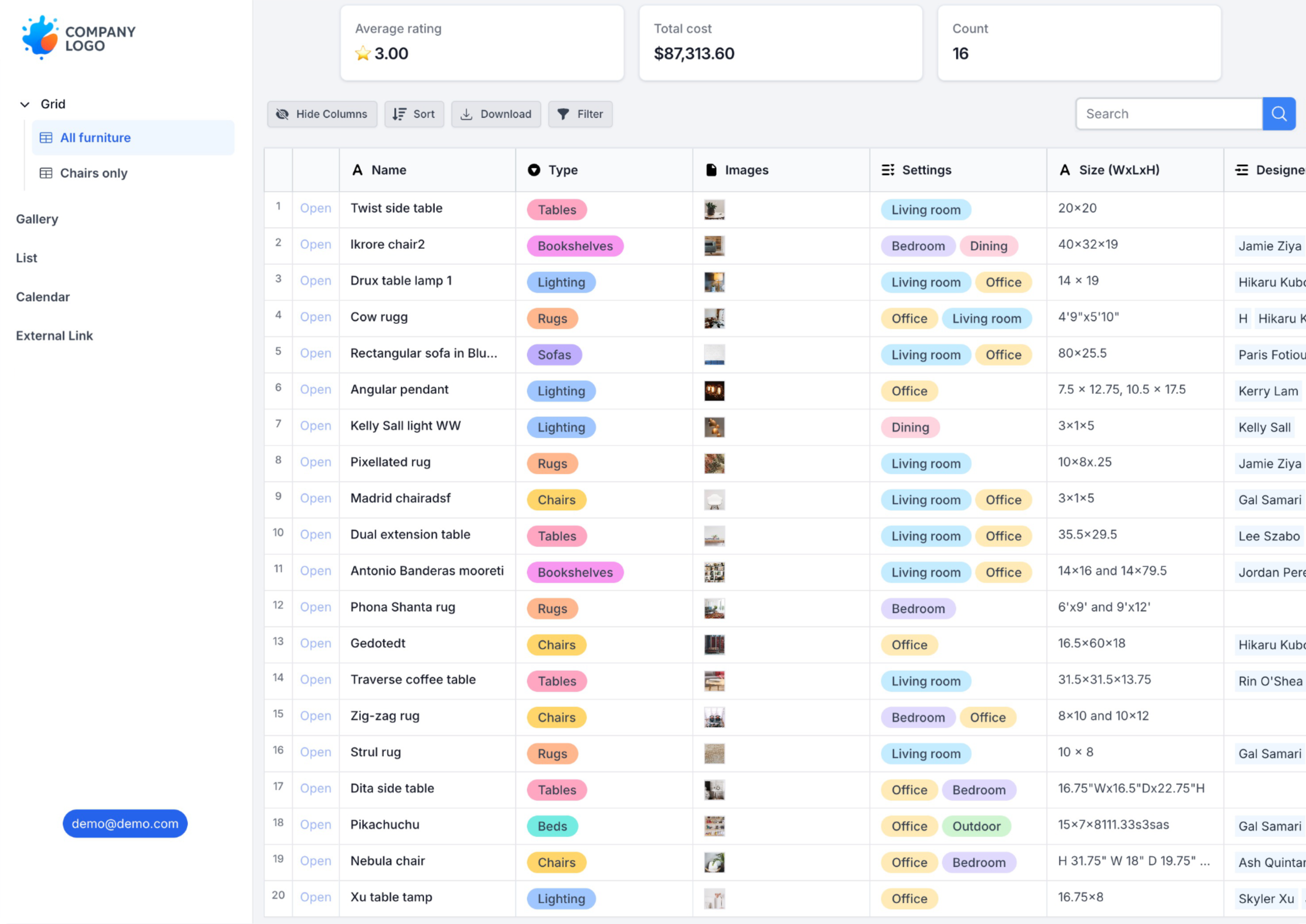Click the demo@demo.com account button
This screenshot has height=924, width=1306.
coord(124,824)
